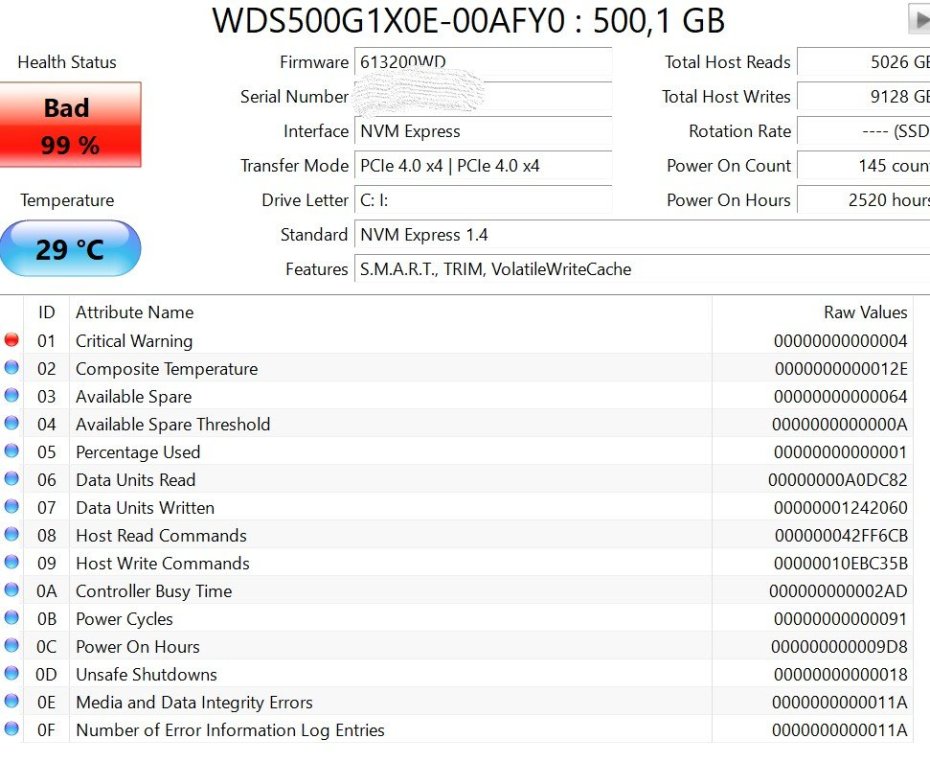Click the blue status dot for Host Read Commands

click(x=11, y=534)
